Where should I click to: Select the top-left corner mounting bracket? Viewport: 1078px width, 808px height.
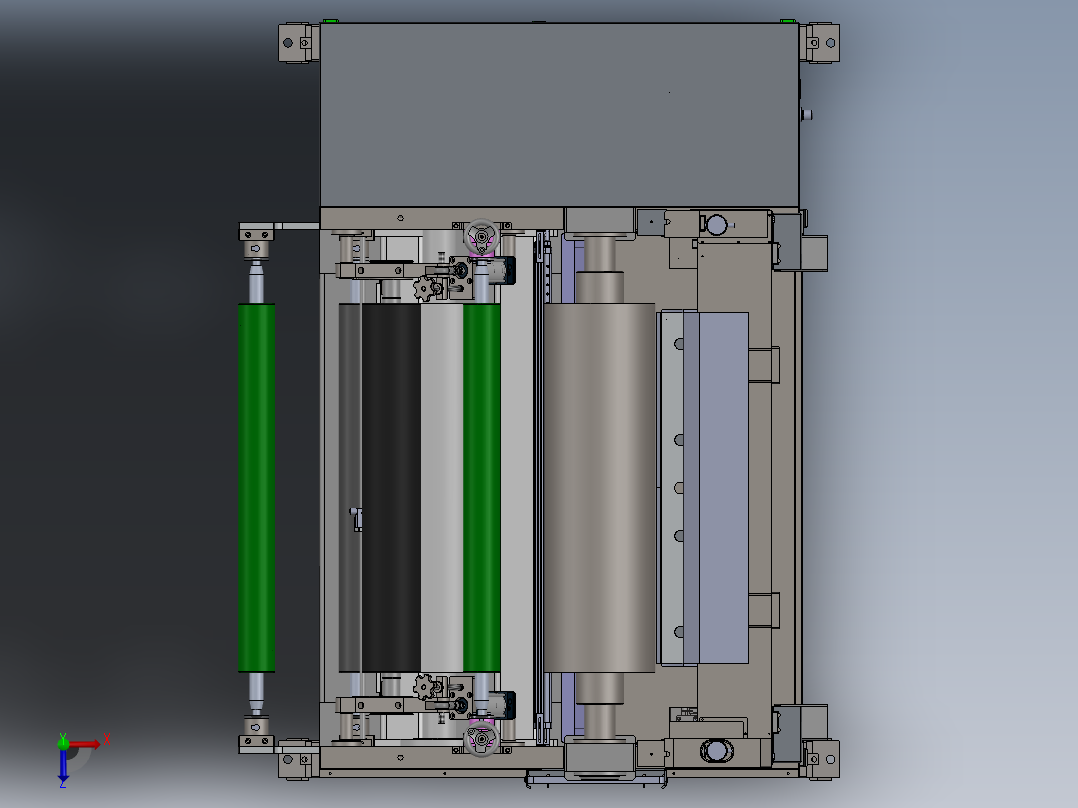[x=298, y=43]
